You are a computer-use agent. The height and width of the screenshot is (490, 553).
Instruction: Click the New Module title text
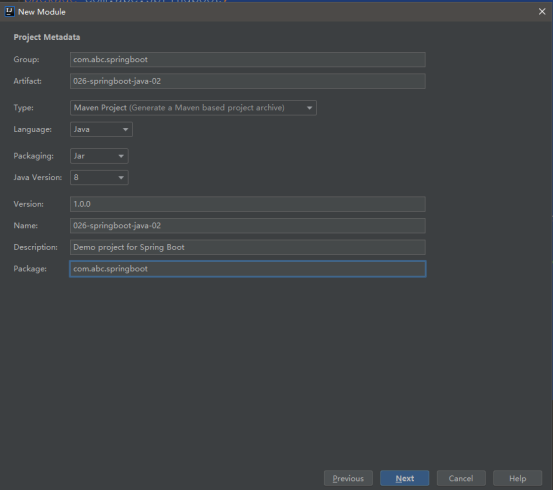[x=42, y=12]
